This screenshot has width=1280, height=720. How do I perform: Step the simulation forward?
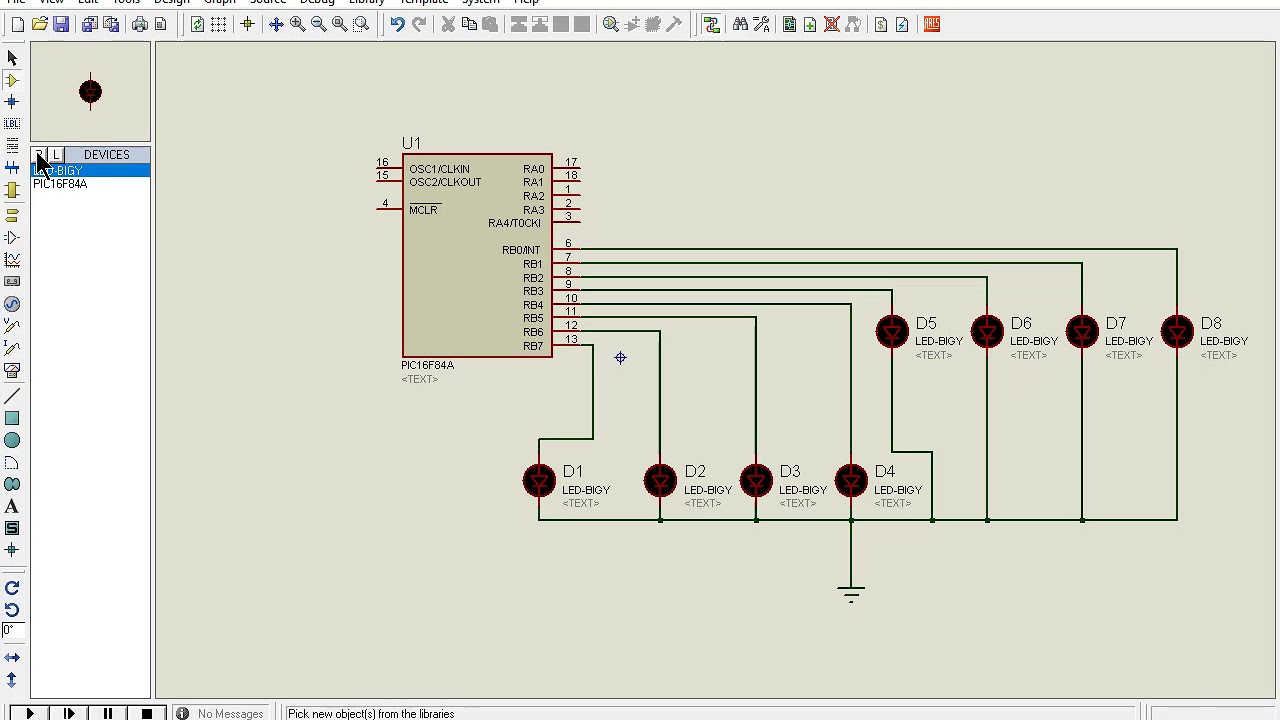tap(68, 713)
